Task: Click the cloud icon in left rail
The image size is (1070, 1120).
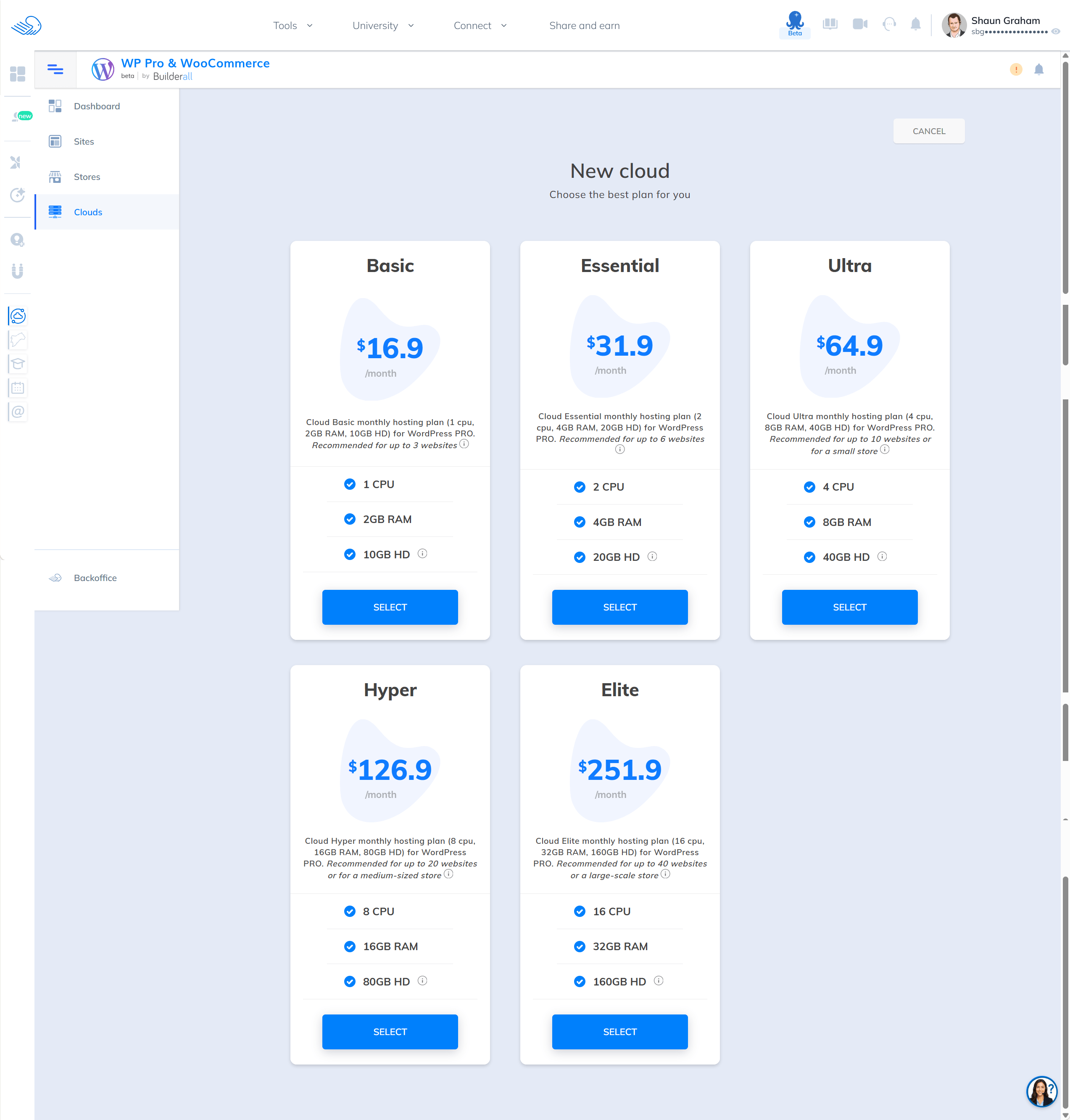Action: click(18, 315)
